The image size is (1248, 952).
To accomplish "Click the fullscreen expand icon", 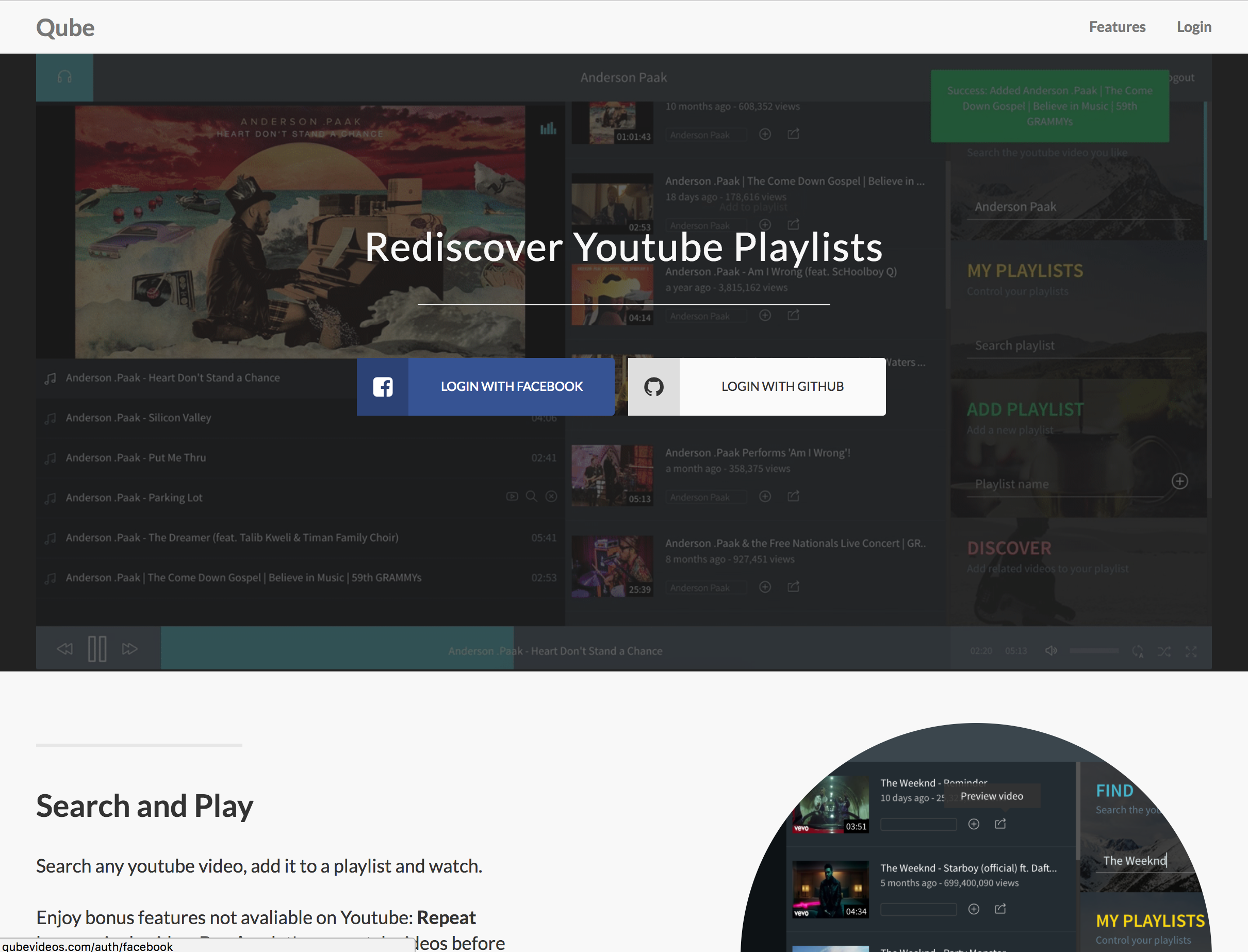I will click(1191, 651).
